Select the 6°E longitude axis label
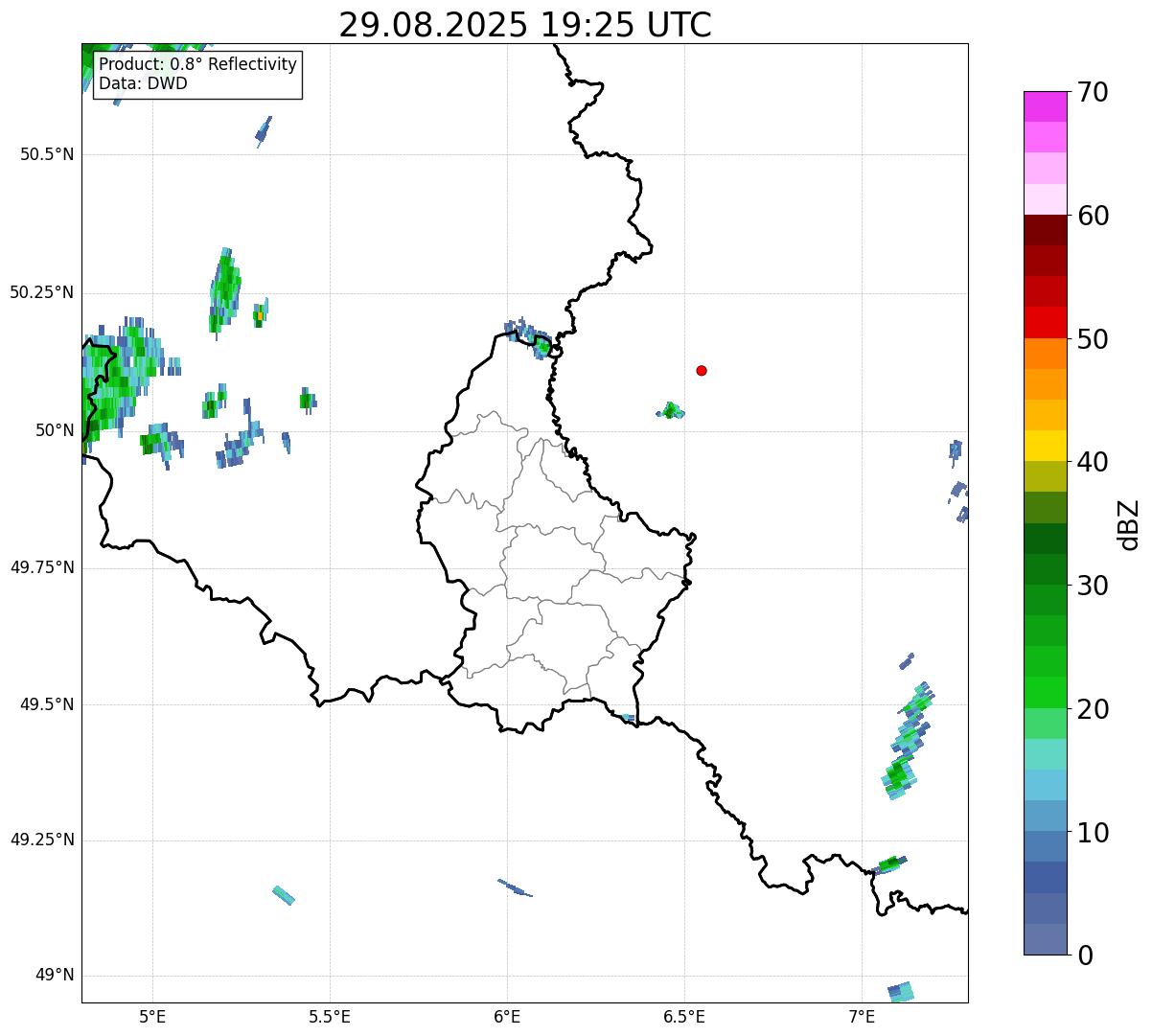 point(507,1016)
